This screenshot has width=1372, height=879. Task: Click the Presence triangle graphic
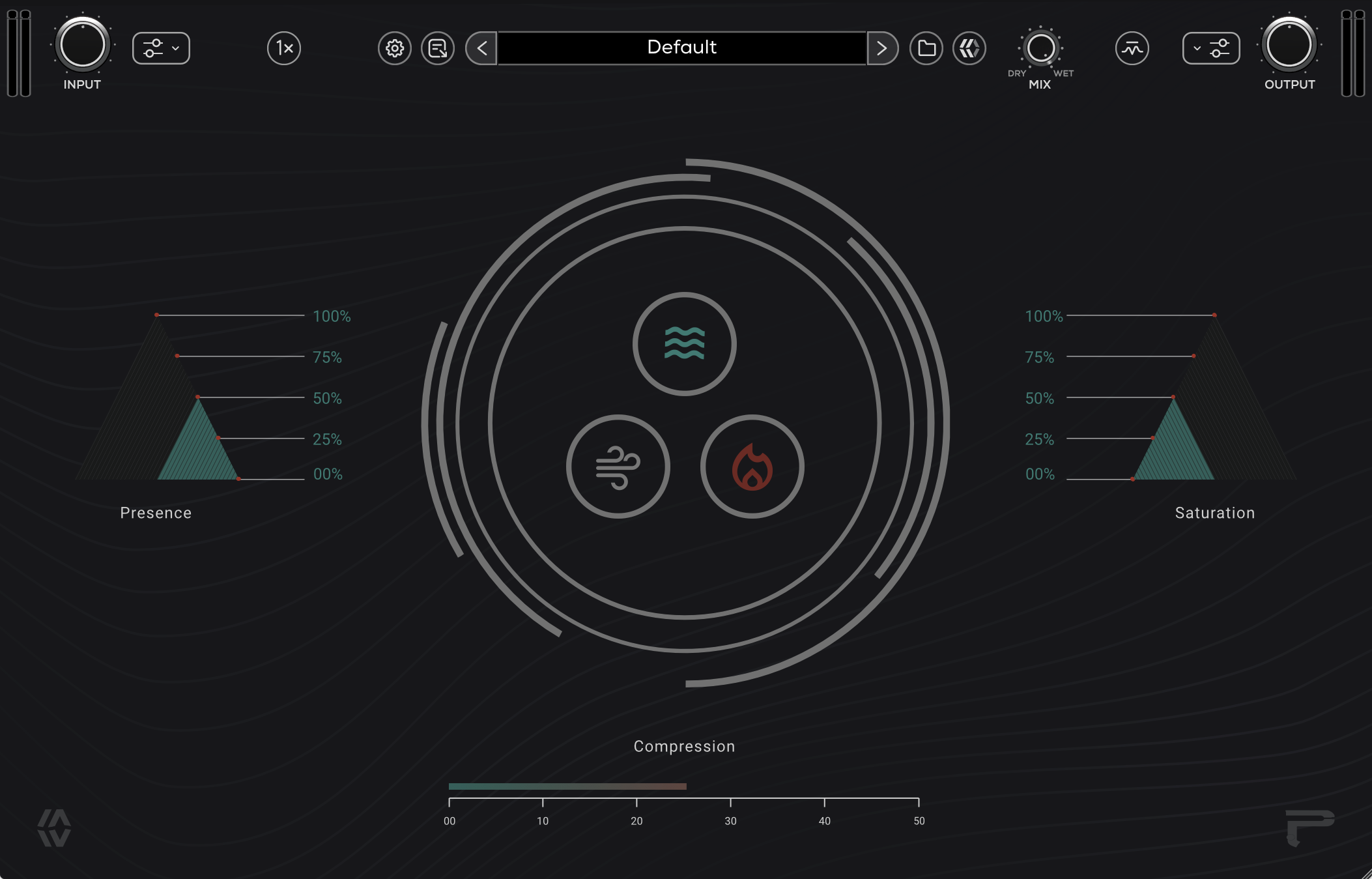[x=157, y=397]
